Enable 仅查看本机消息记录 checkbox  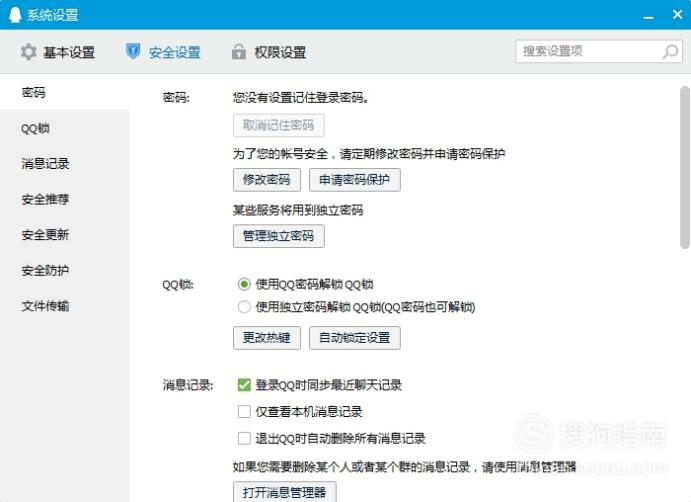point(244,412)
